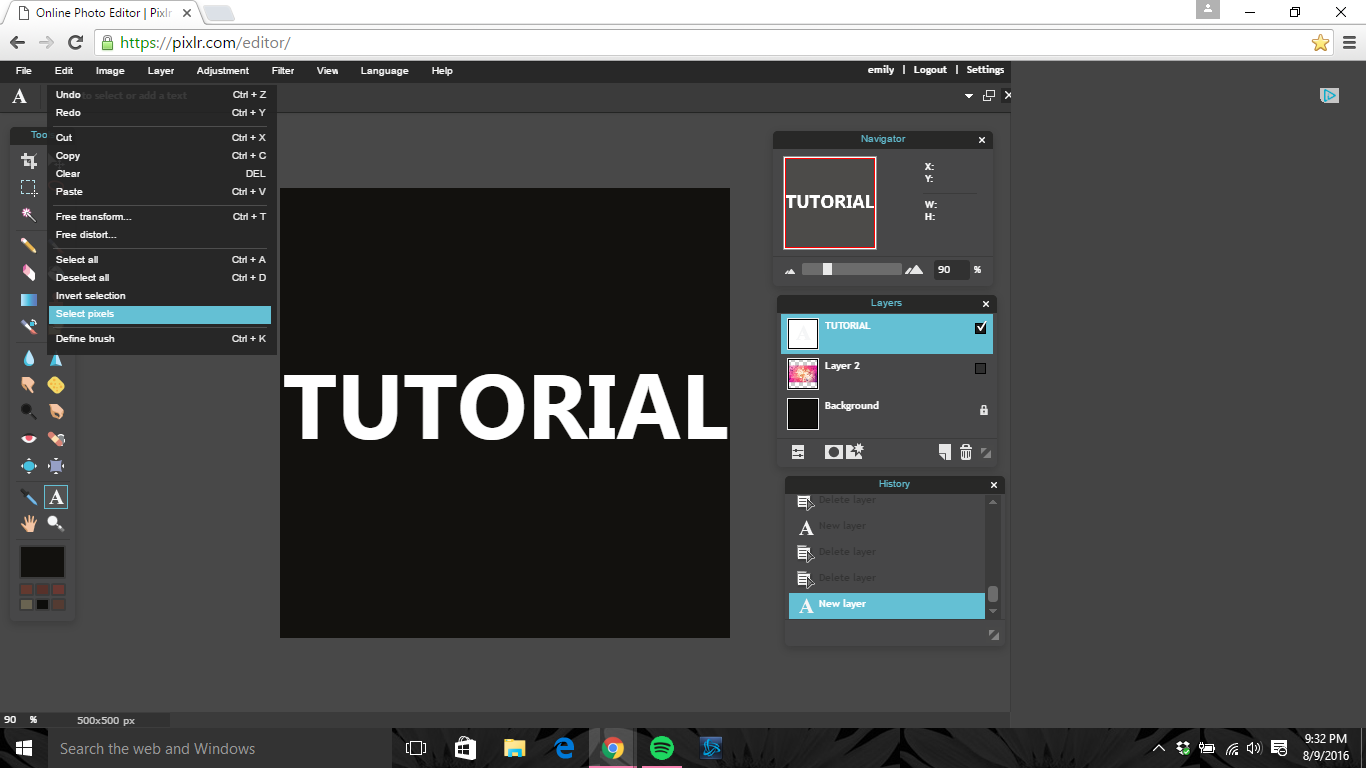Select the Marquee selection tool
The image size is (1366, 768).
29,188
